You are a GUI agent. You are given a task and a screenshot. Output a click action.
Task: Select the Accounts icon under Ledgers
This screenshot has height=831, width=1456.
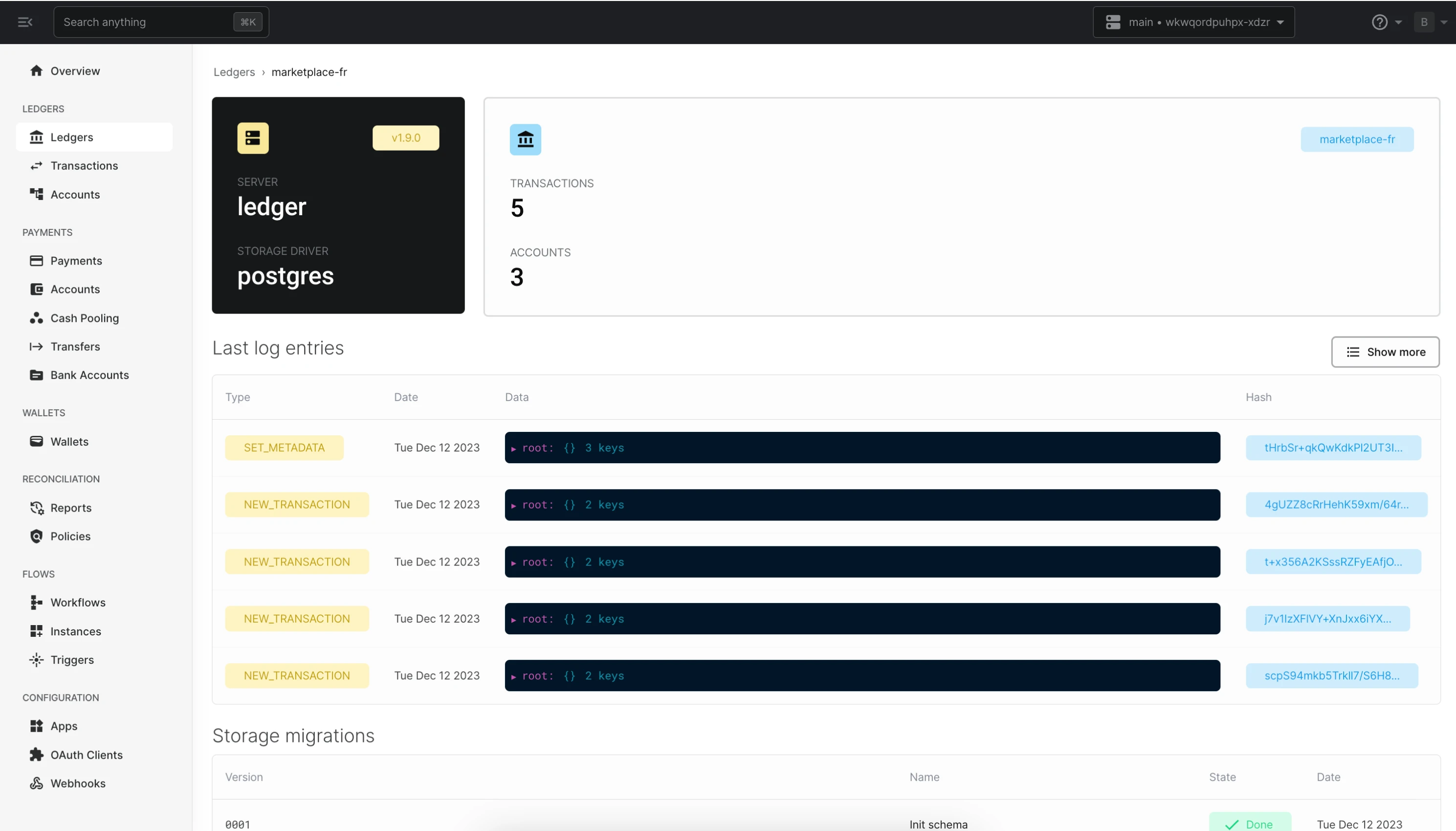tap(37, 194)
